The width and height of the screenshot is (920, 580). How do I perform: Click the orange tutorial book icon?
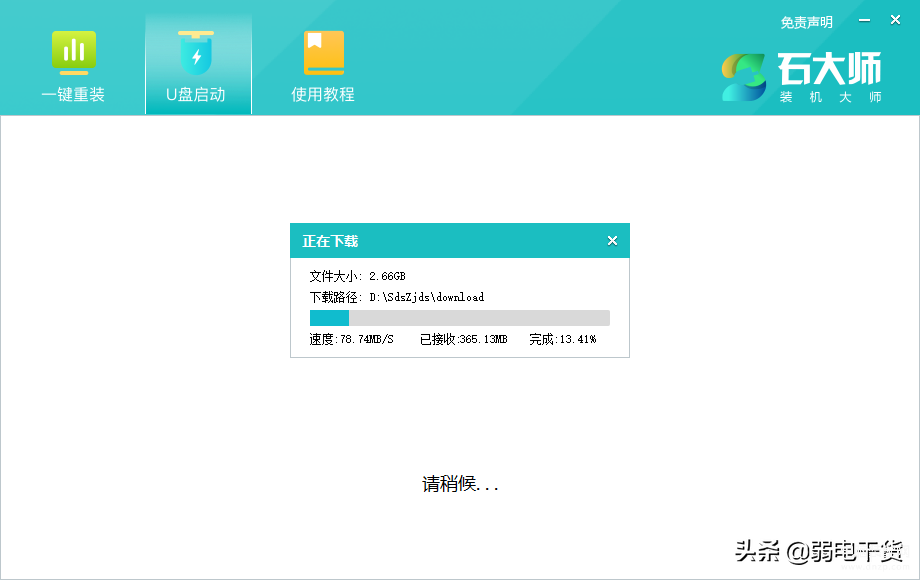[x=323, y=52]
